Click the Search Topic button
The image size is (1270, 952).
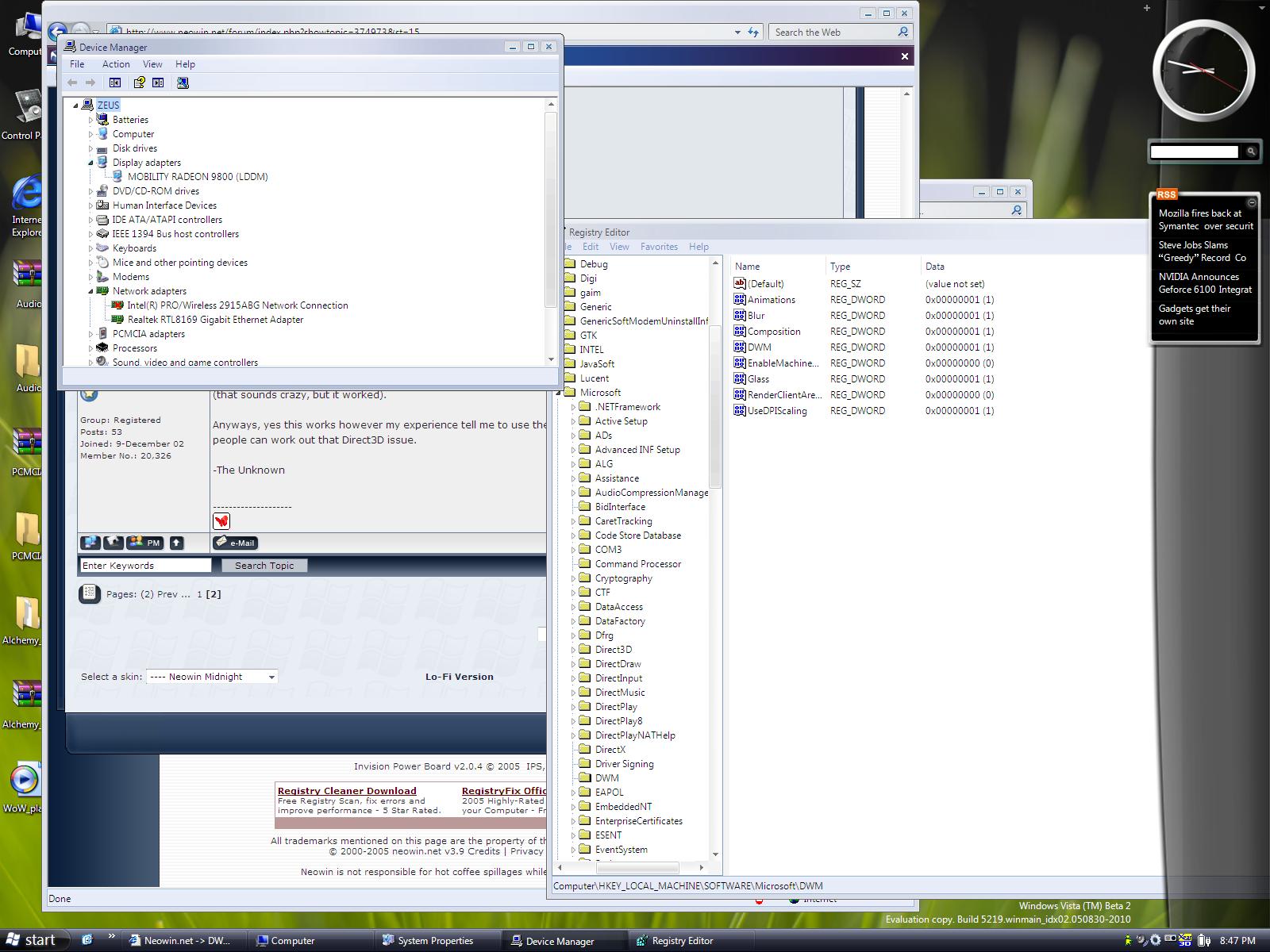click(264, 566)
